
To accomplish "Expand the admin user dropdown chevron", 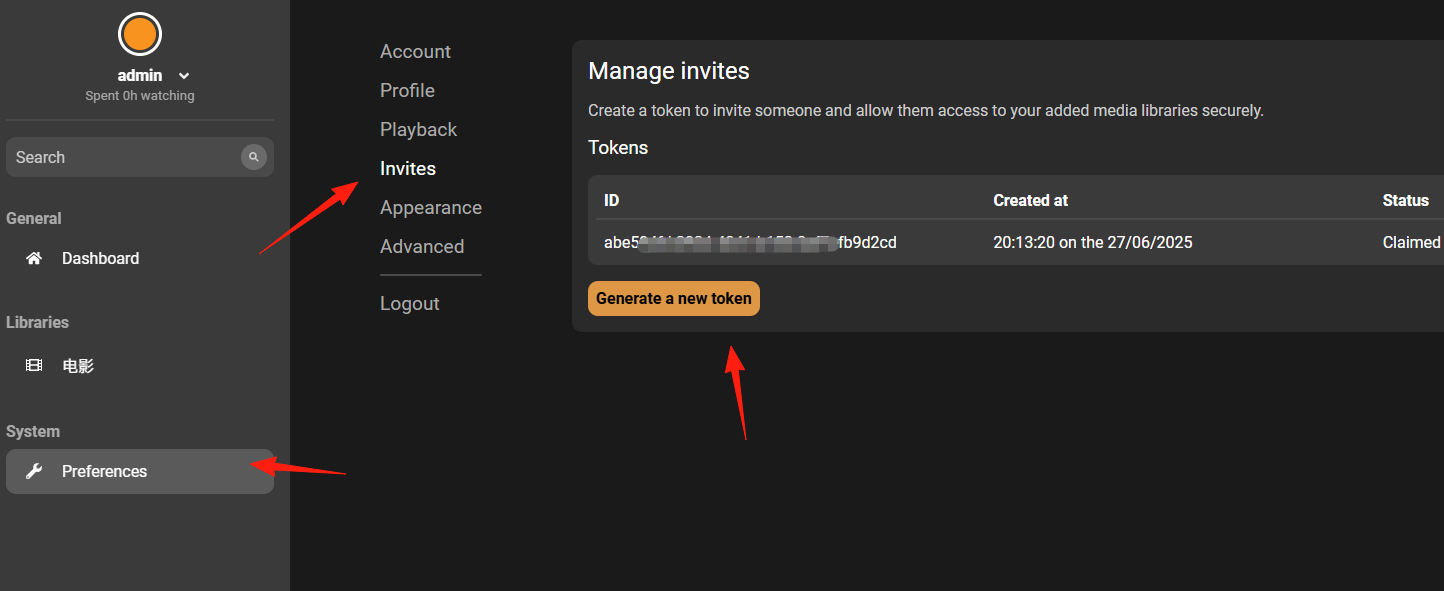I will [184, 76].
